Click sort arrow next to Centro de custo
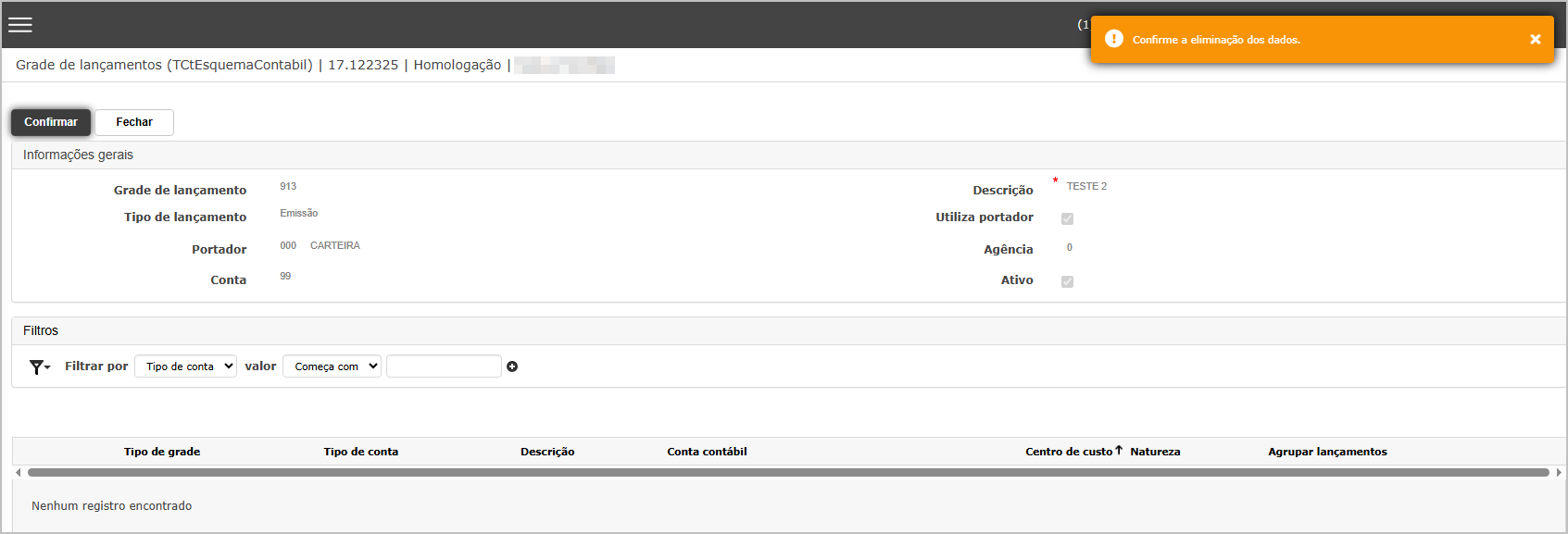Image resolution: width=1568 pixels, height=534 pixels. pyautogui.click(x=1119, y=451)
